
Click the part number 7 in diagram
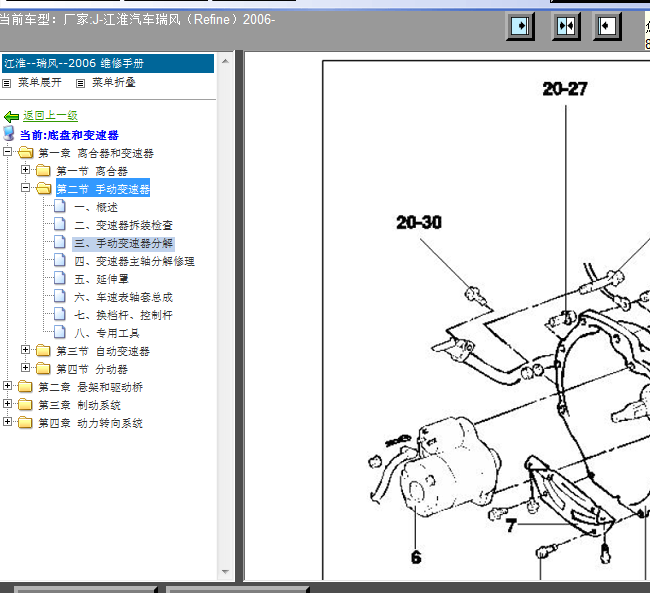[511, 525]
